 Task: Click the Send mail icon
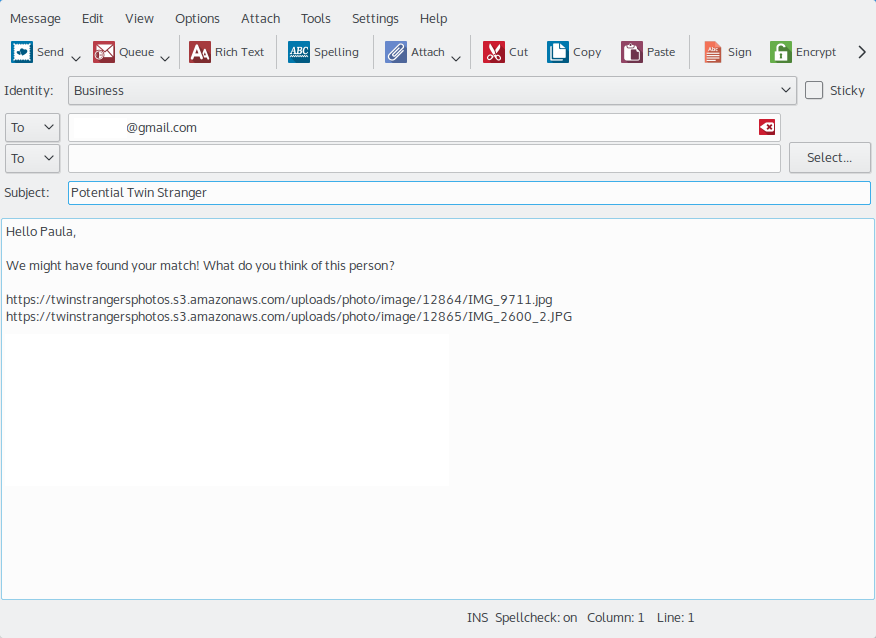coord(22,52)
